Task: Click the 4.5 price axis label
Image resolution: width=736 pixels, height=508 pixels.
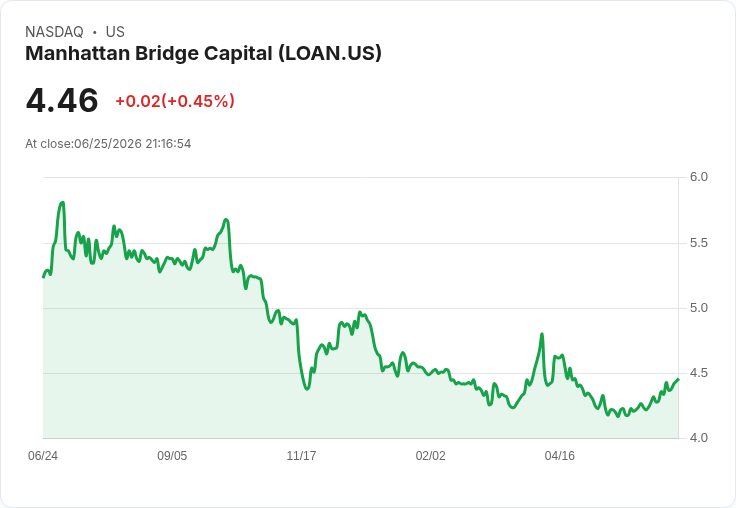Action: (x=698, y=373)
